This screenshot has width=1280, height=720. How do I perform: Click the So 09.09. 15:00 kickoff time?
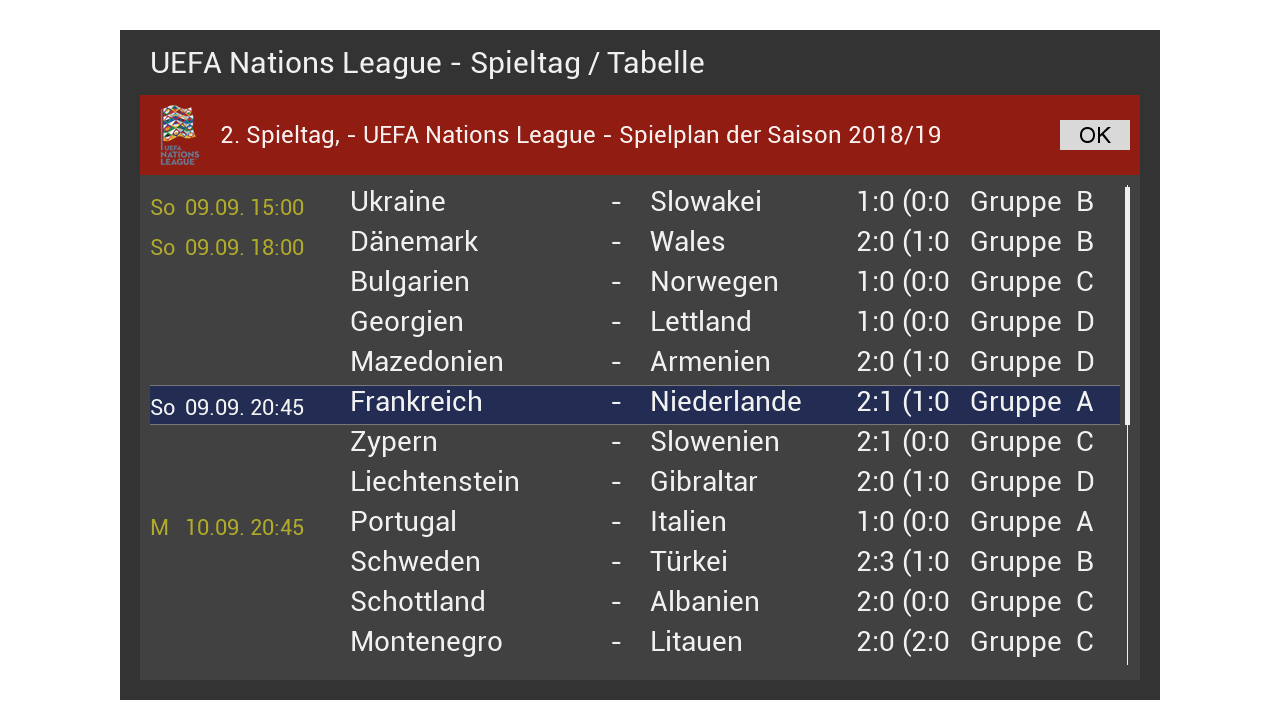227,208
